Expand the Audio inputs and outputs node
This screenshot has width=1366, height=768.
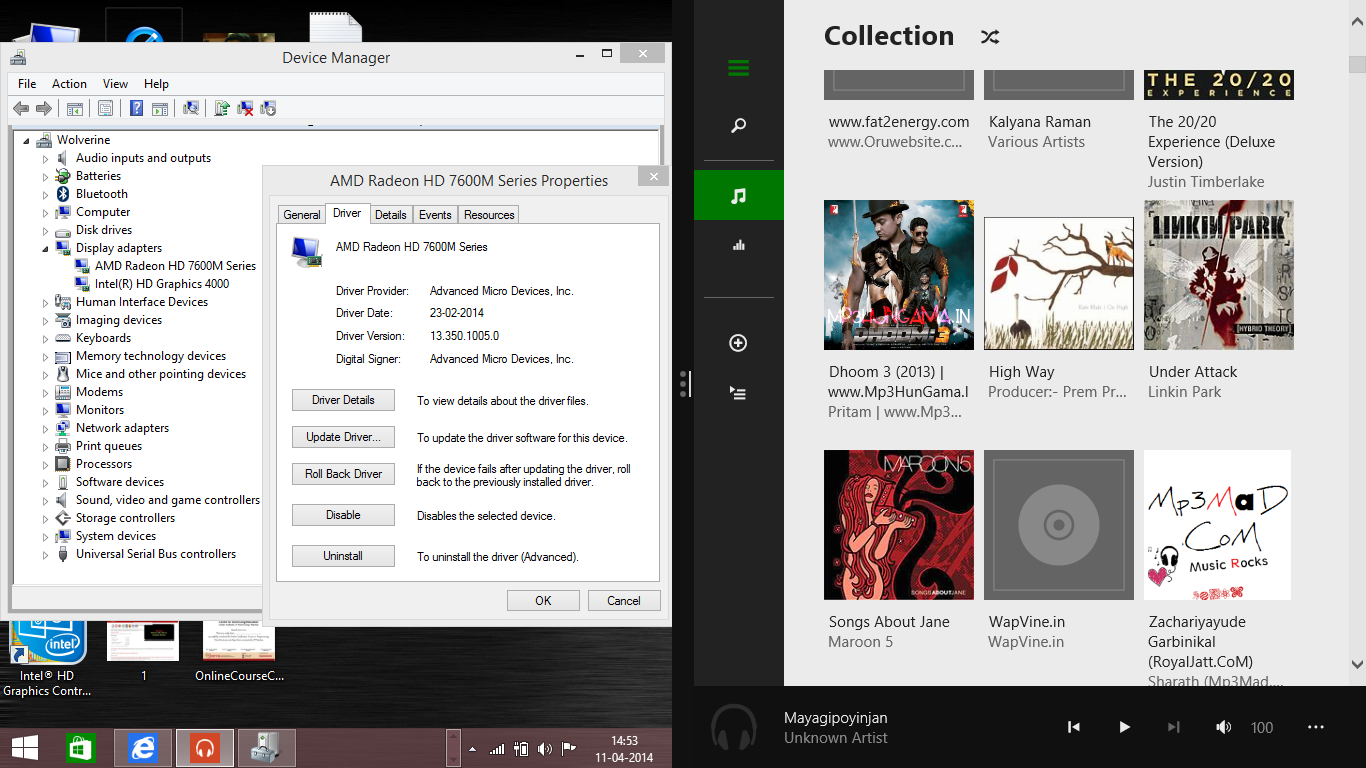click(x=45, y=158)
